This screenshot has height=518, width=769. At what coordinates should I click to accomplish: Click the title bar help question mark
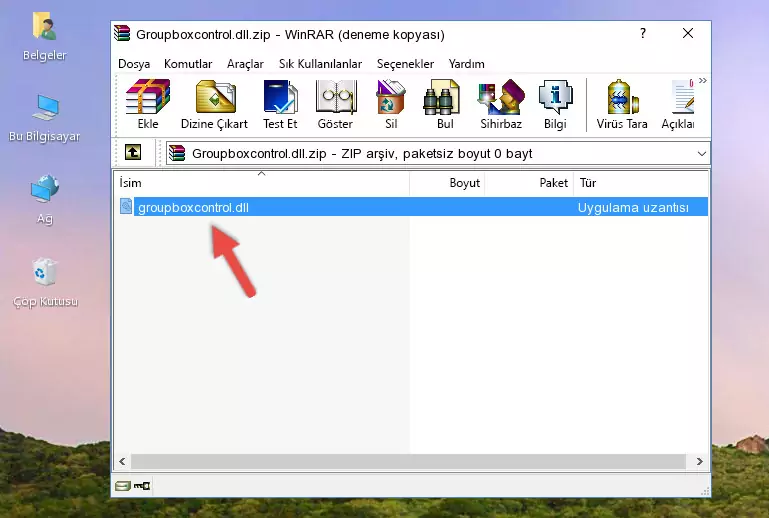[642, 33]
